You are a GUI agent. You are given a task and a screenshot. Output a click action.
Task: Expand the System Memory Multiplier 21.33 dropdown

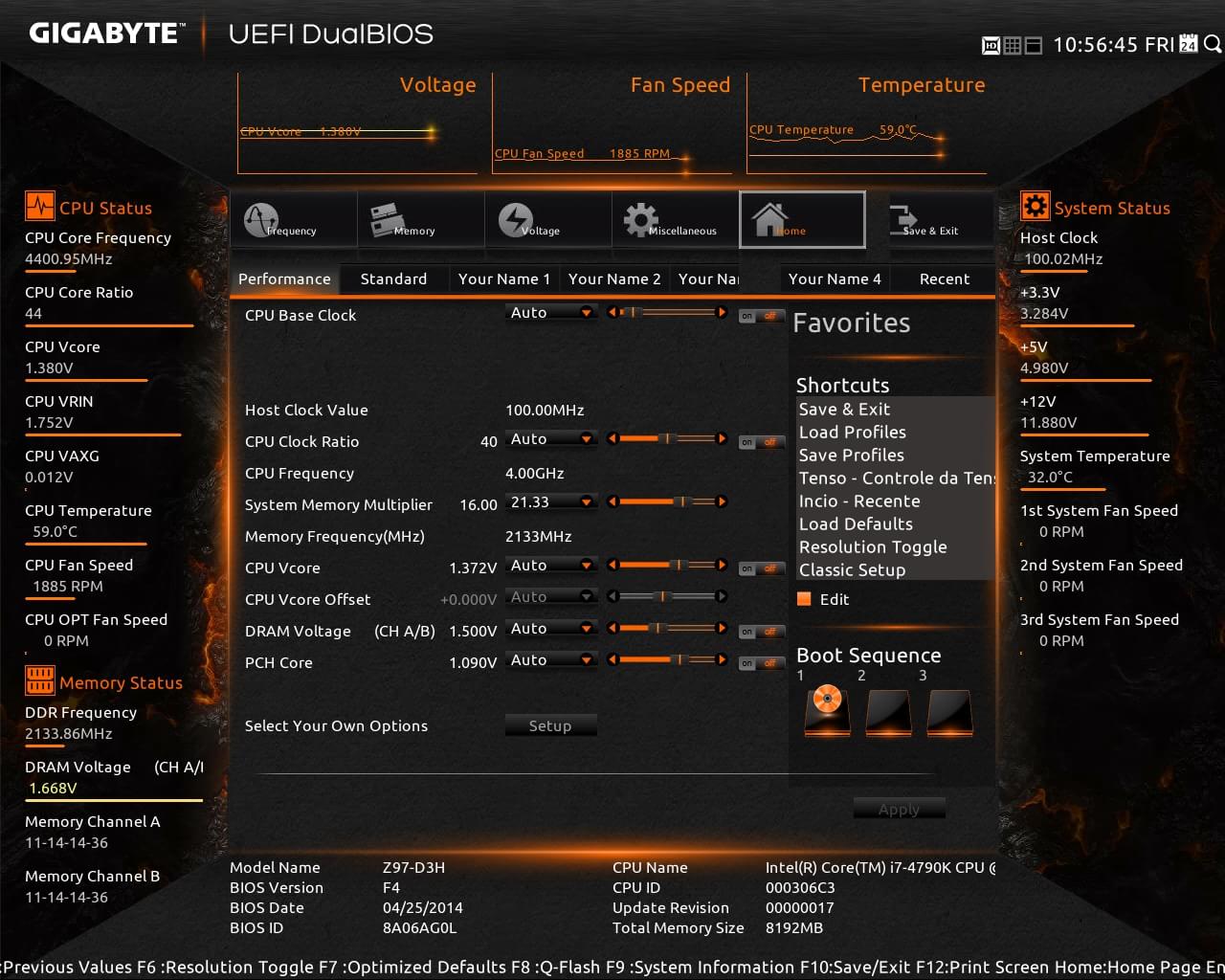(x=551, y=502)
